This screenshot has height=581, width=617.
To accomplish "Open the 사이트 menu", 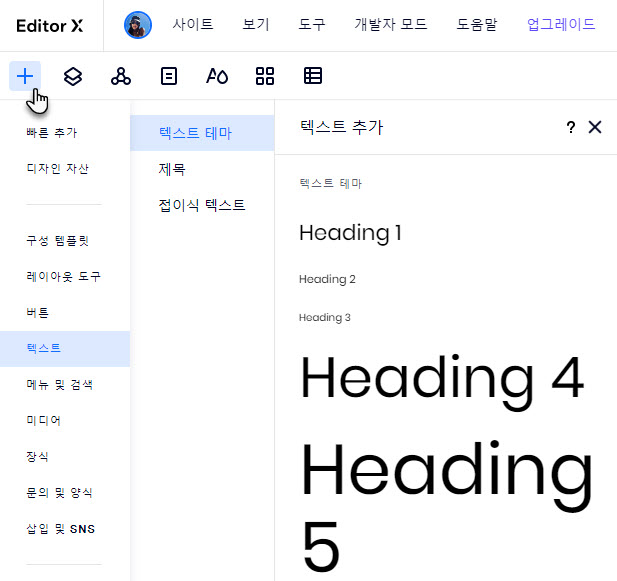I will tap(193, 25).
